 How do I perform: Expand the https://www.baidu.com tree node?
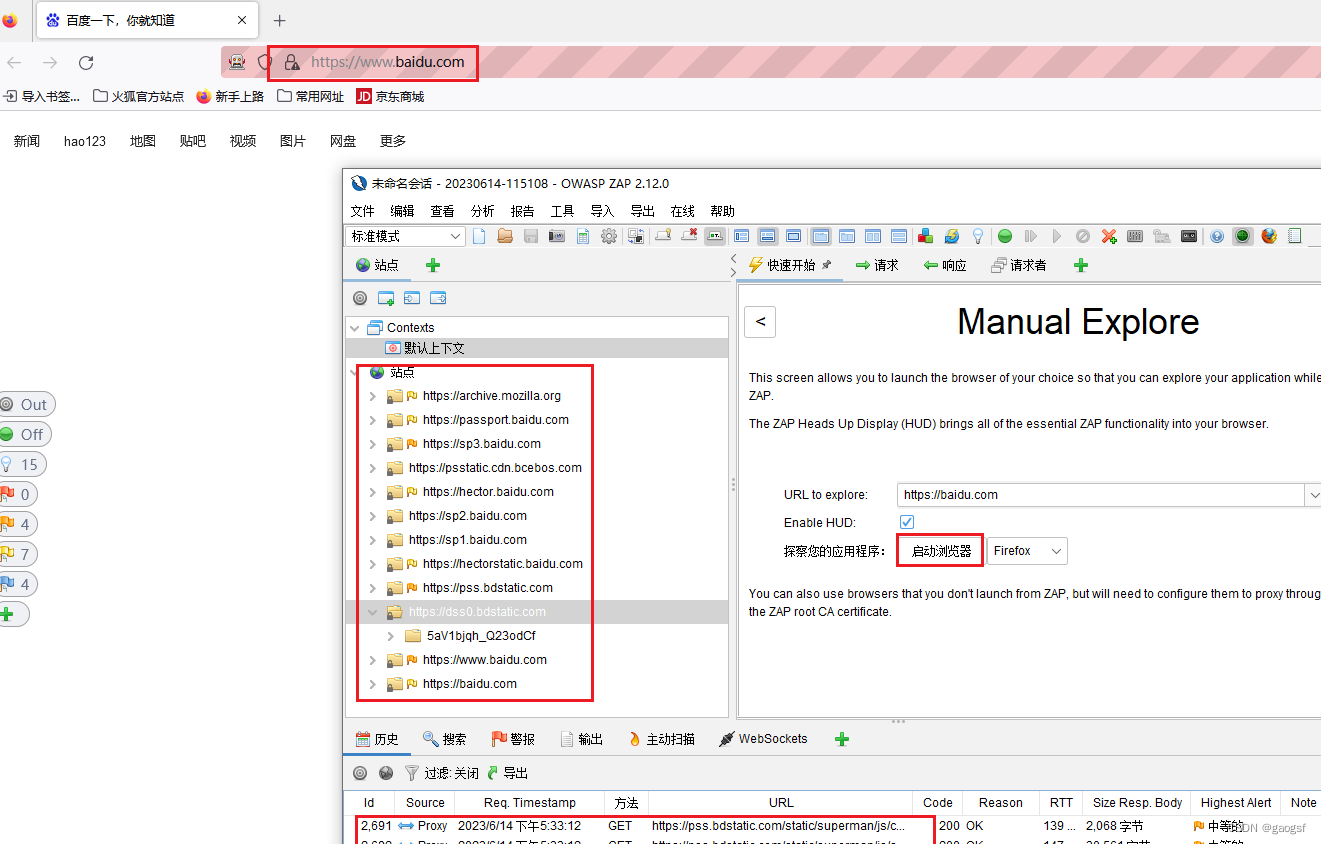point(373,660)
